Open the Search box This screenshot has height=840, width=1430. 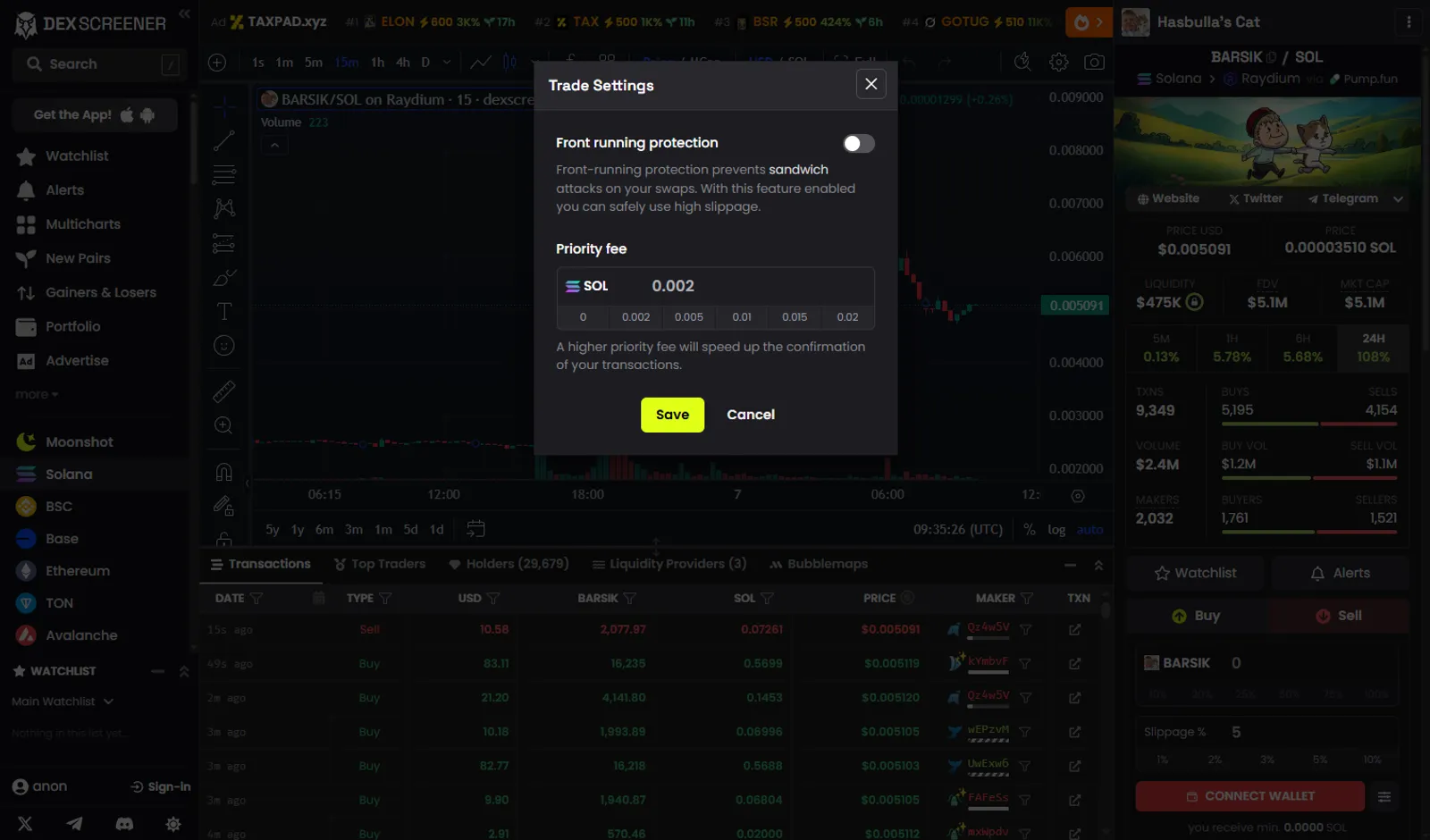[98, 64]
